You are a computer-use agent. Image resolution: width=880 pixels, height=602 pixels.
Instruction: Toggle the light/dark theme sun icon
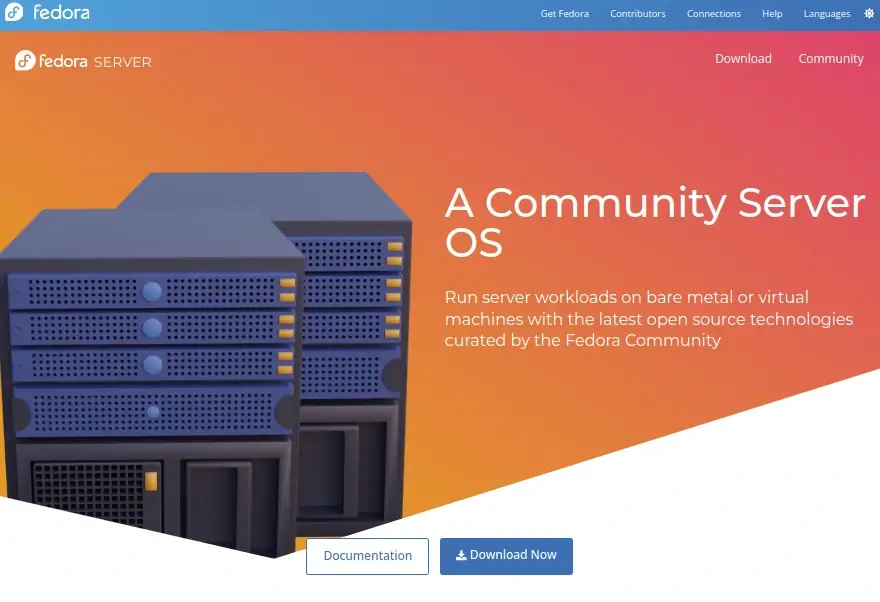click(869, 14)
